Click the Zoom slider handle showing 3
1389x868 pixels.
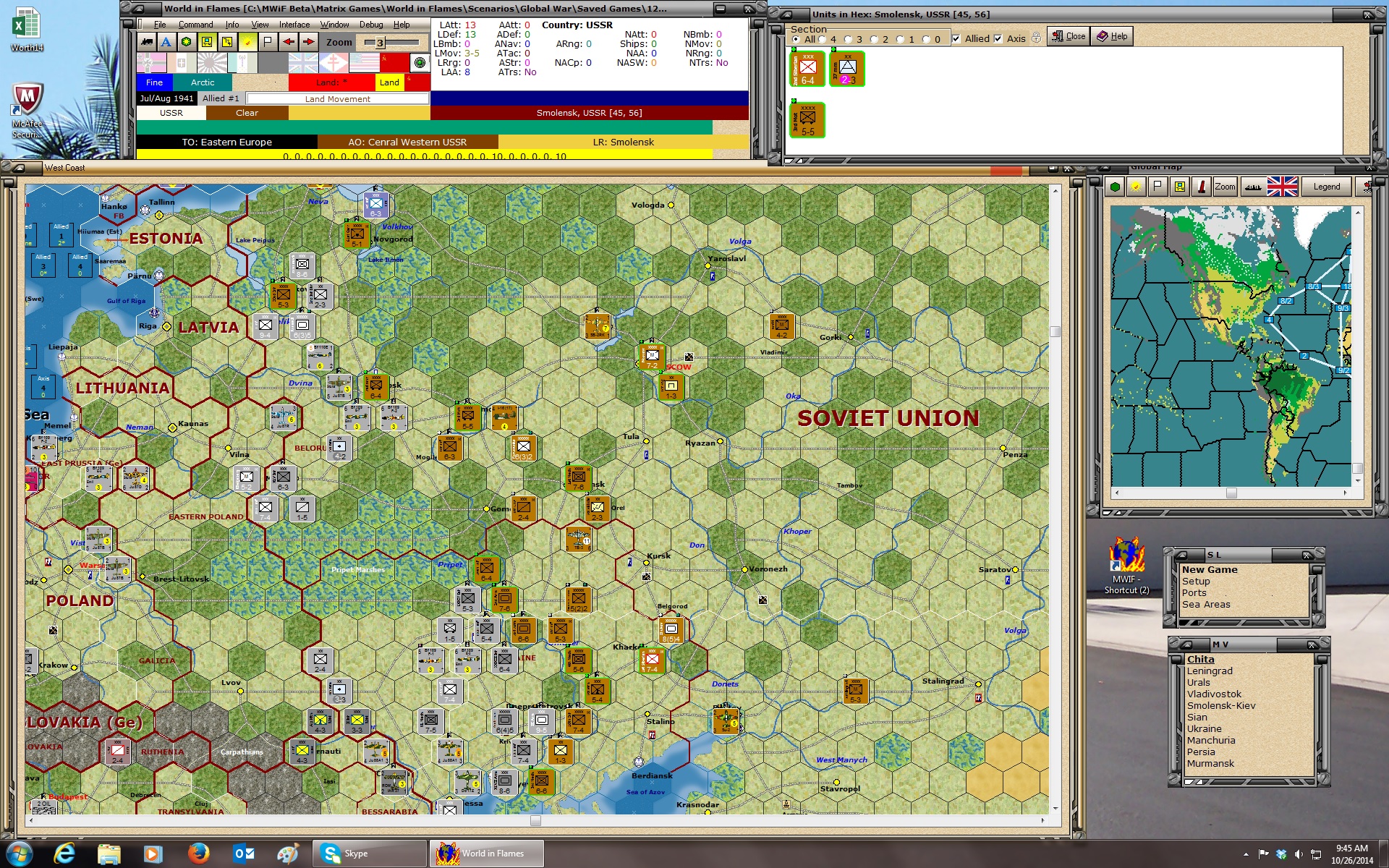[380, 43]
